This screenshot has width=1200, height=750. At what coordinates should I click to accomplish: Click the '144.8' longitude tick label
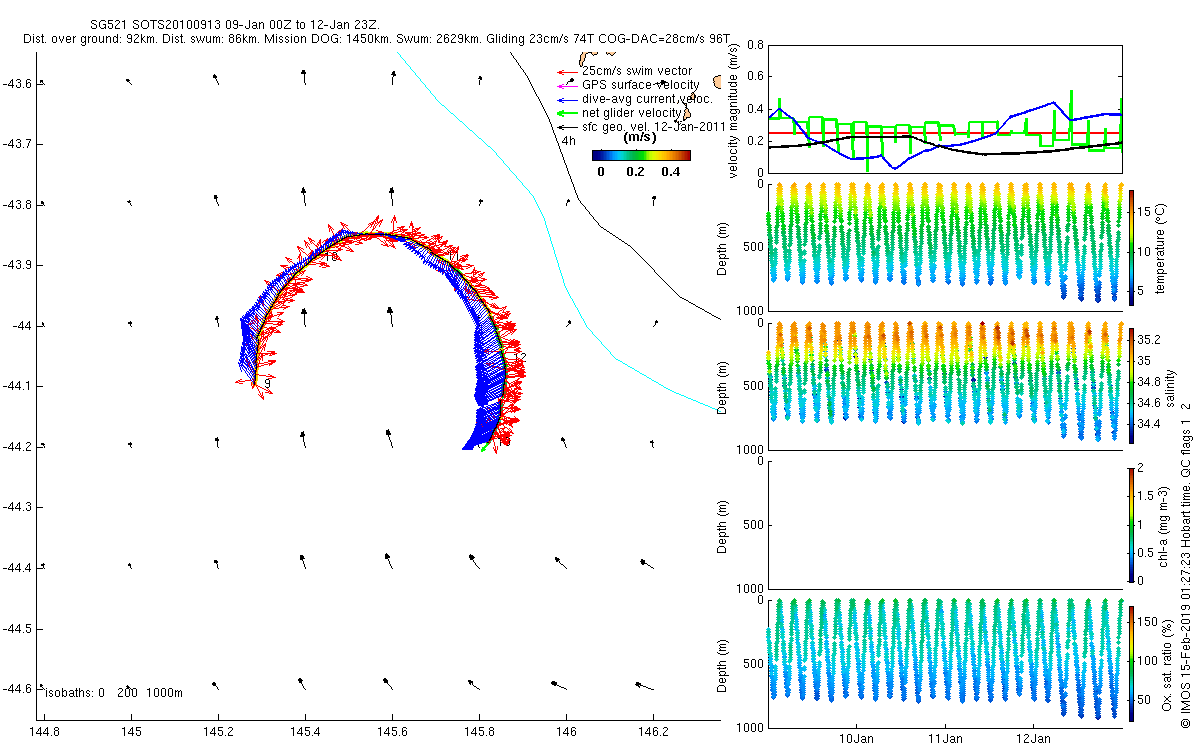pos(45,731)
